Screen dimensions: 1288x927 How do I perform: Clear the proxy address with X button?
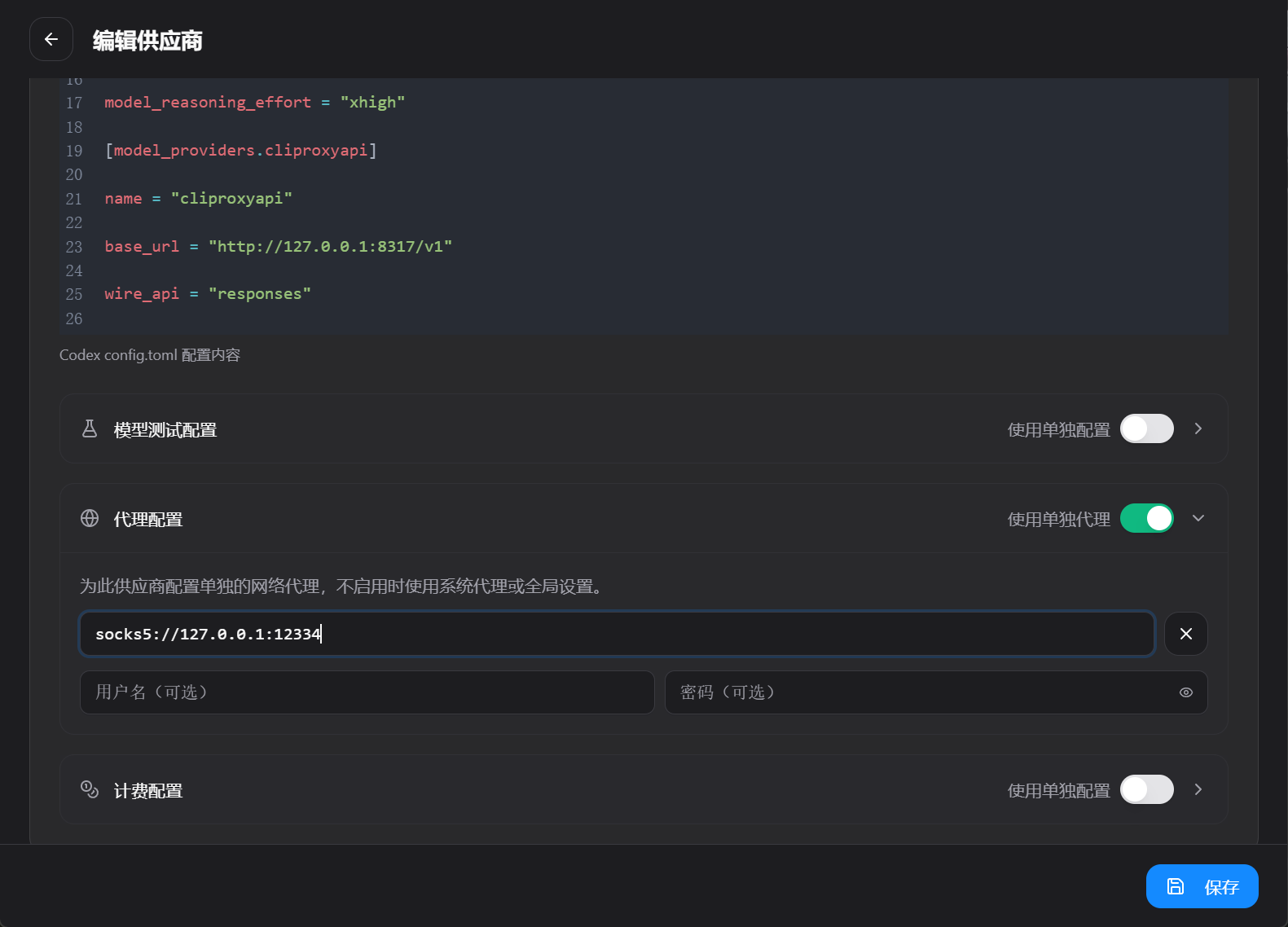click(x=1185, y=634)
